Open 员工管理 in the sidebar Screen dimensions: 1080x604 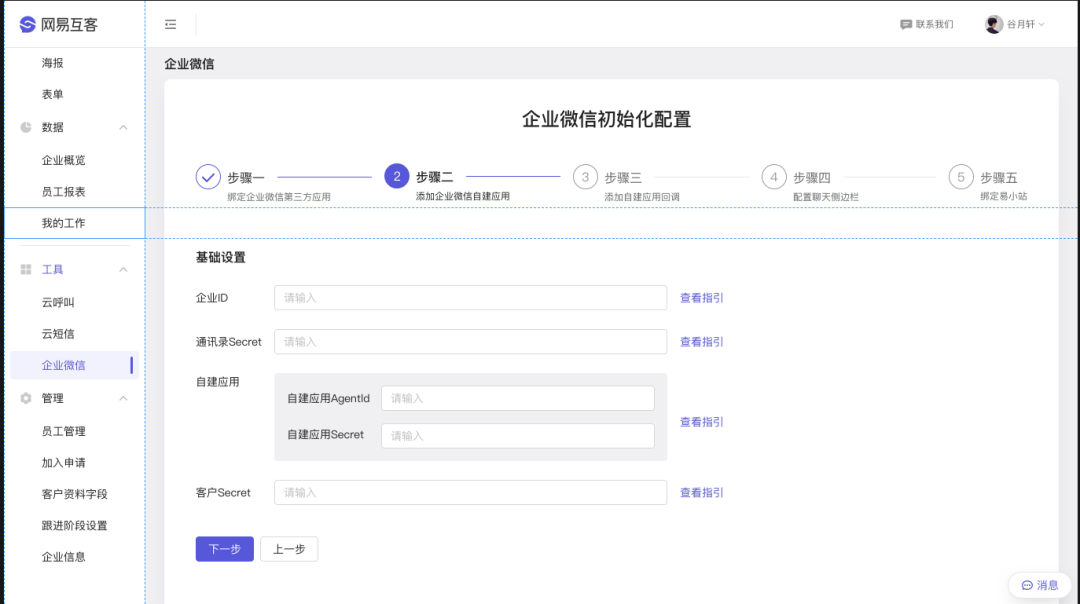pos(63,431)
